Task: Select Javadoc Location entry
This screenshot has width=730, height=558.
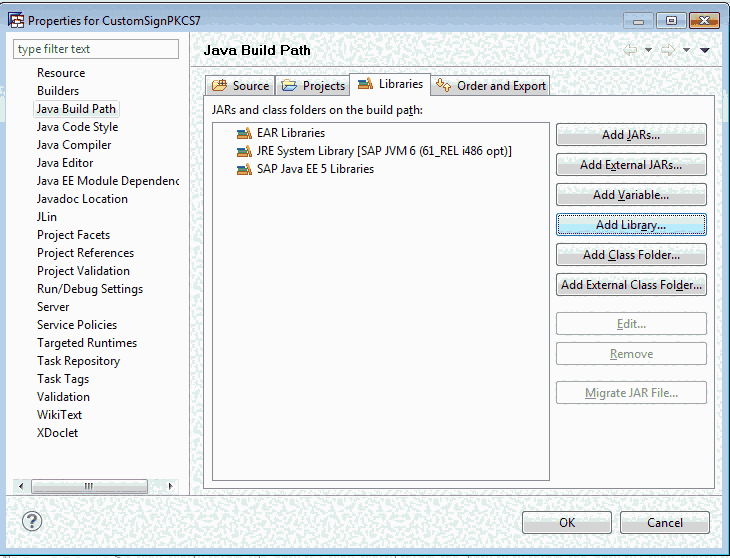Action: 82,199
